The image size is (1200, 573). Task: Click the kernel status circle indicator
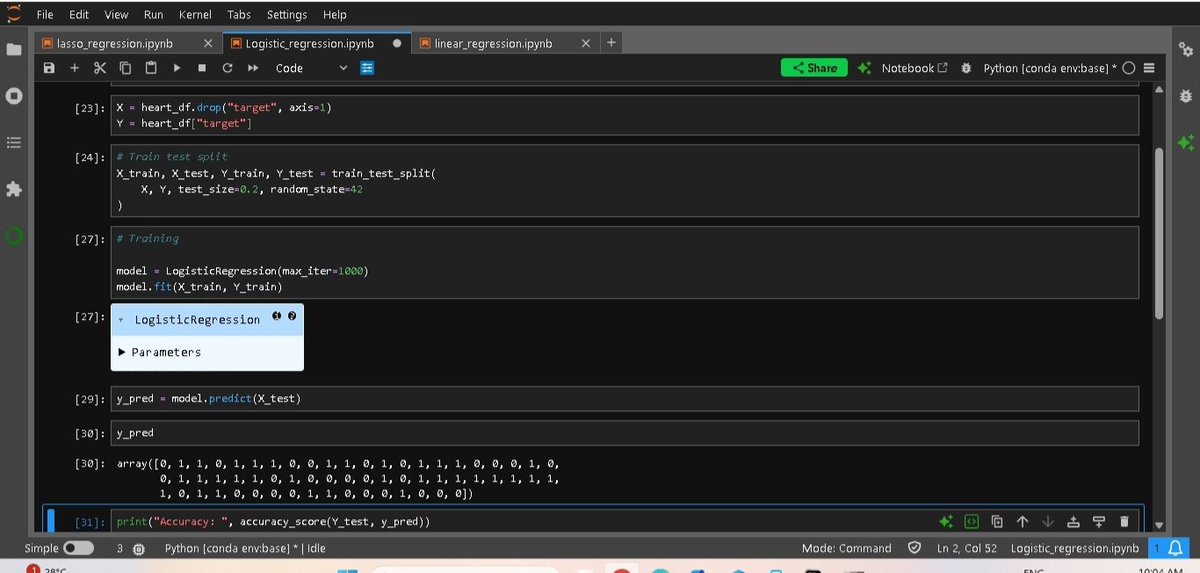pos(1128,68)
